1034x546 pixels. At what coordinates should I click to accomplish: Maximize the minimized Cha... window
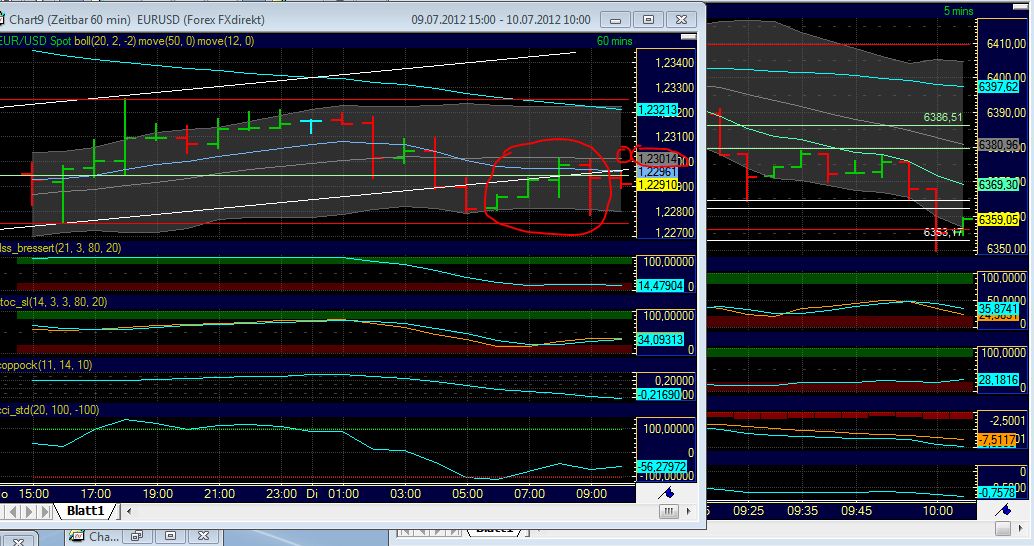pos(170,536)
